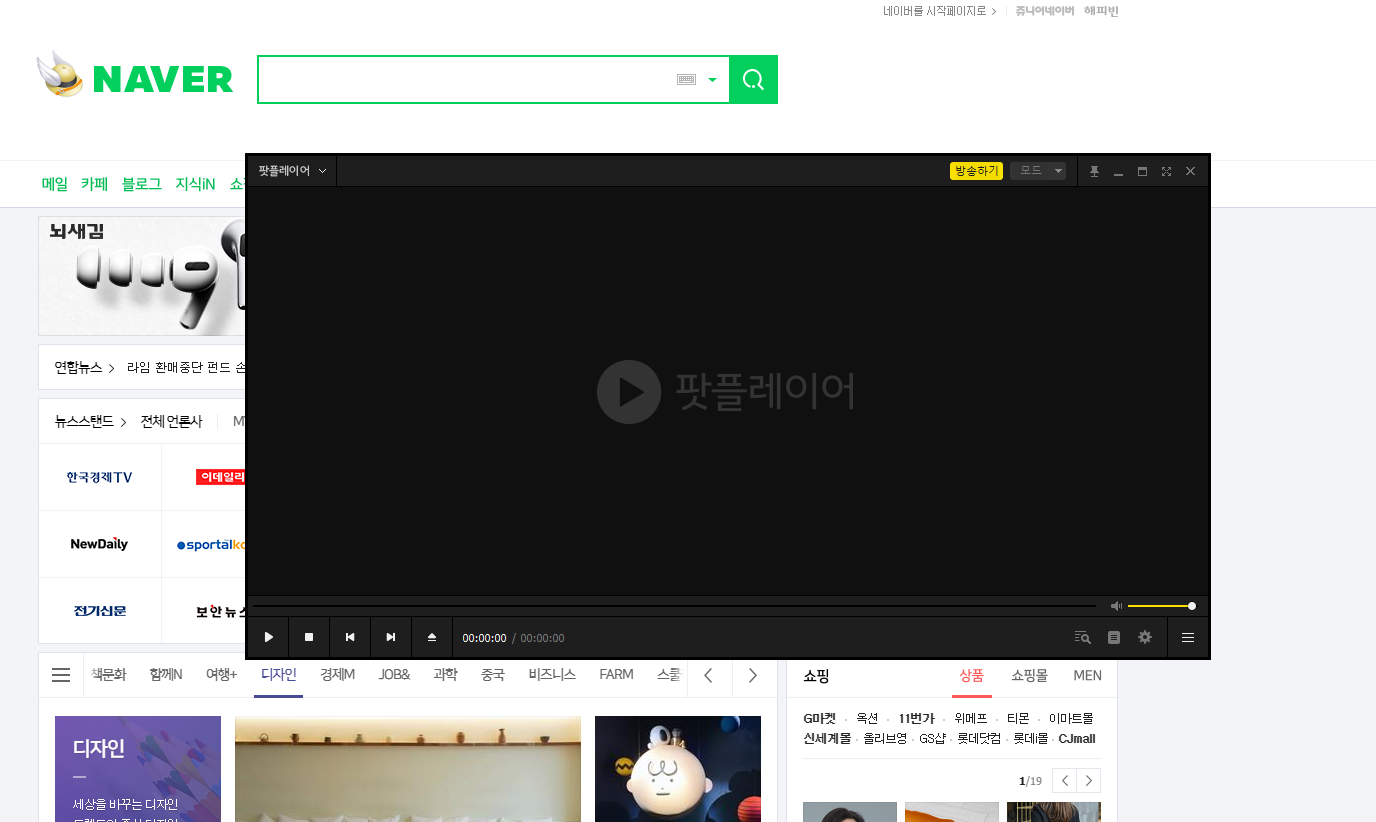Click 네이버를 시작페이지로 link
The height and width of the screenshot is (822, 1376).
tap(939, 11)
